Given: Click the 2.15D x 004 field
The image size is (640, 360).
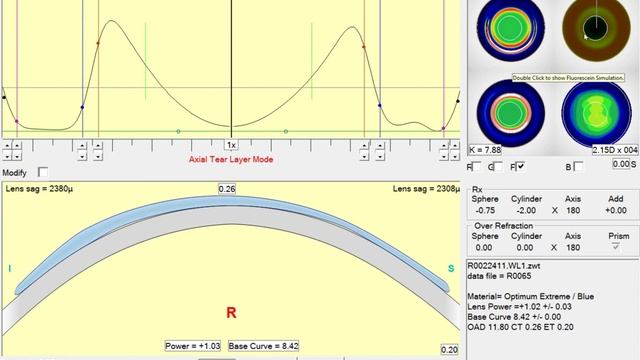Looking at the screenshot, I should point(615,150).
